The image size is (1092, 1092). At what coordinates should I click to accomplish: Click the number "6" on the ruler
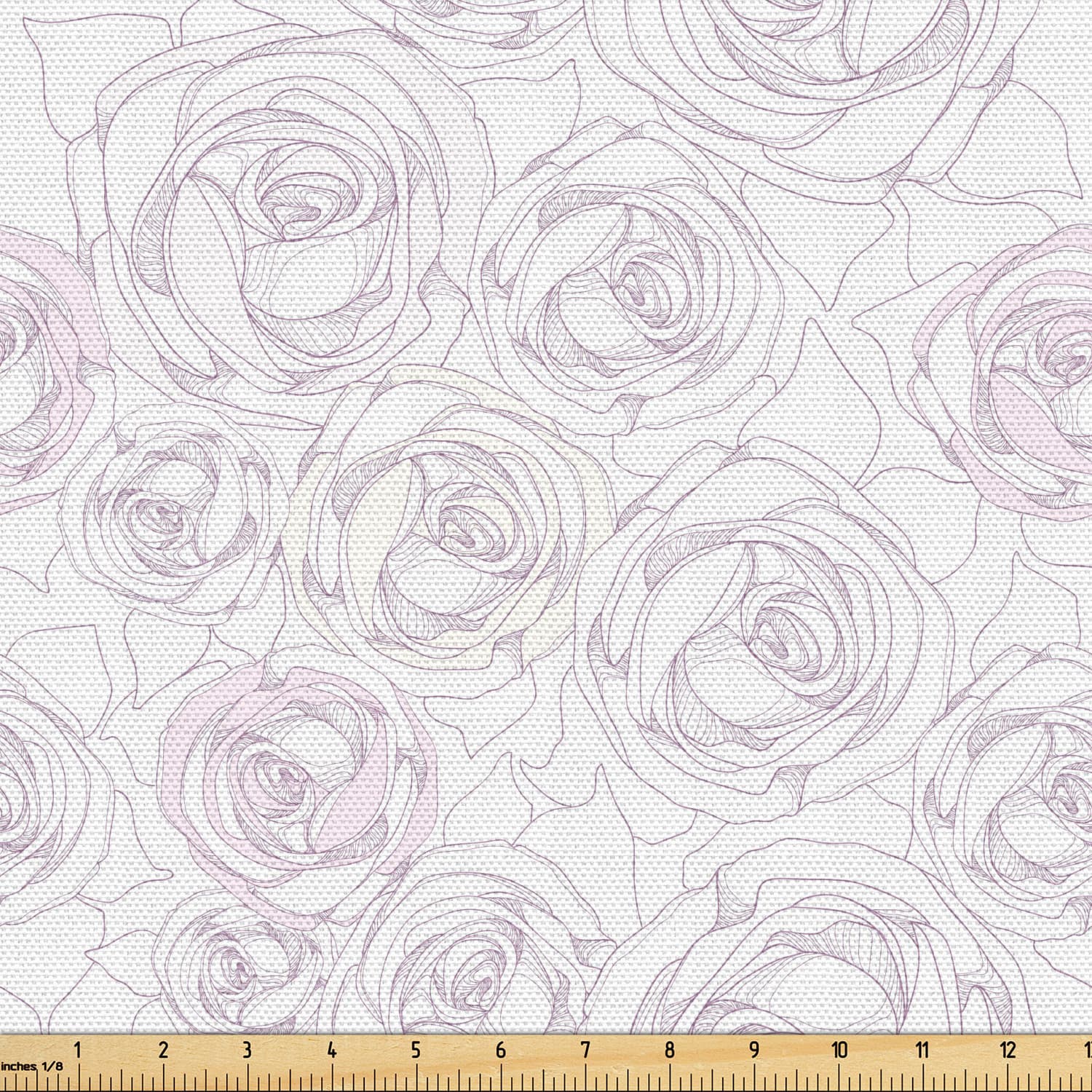tap(500, 1050)
